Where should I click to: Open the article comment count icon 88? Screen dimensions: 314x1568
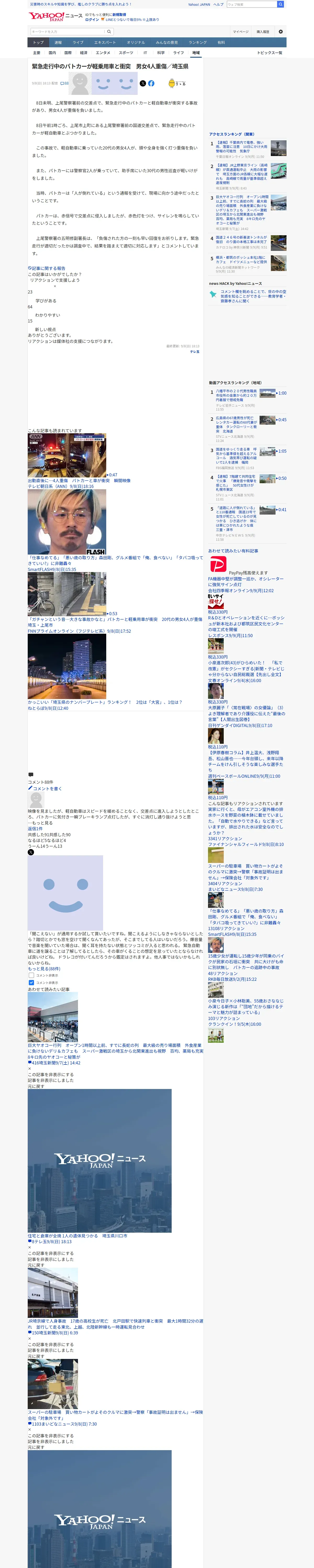64,83
